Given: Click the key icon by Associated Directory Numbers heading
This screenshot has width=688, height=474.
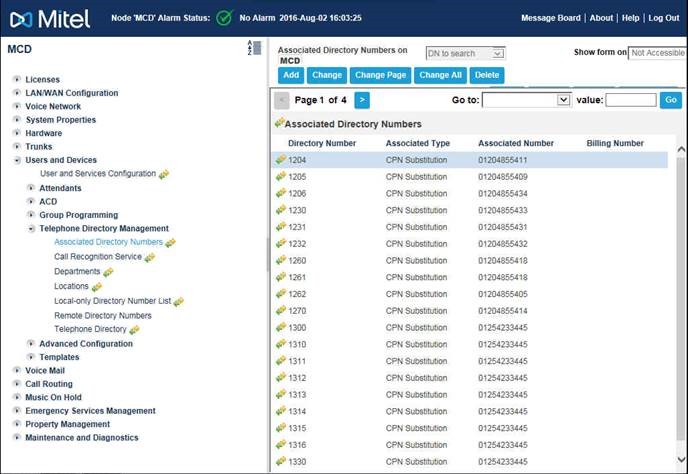Looking at the screenshot, I should [x=279, y=122].
